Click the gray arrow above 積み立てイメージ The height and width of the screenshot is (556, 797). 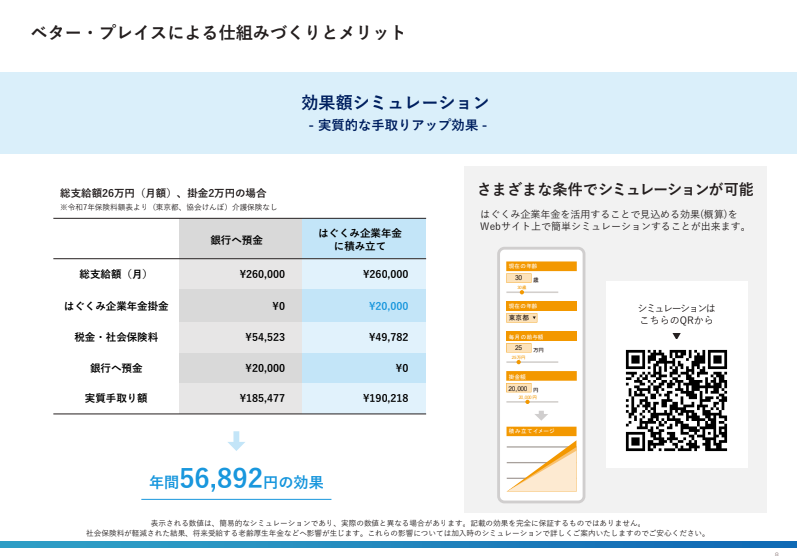[x=541, y=415]
